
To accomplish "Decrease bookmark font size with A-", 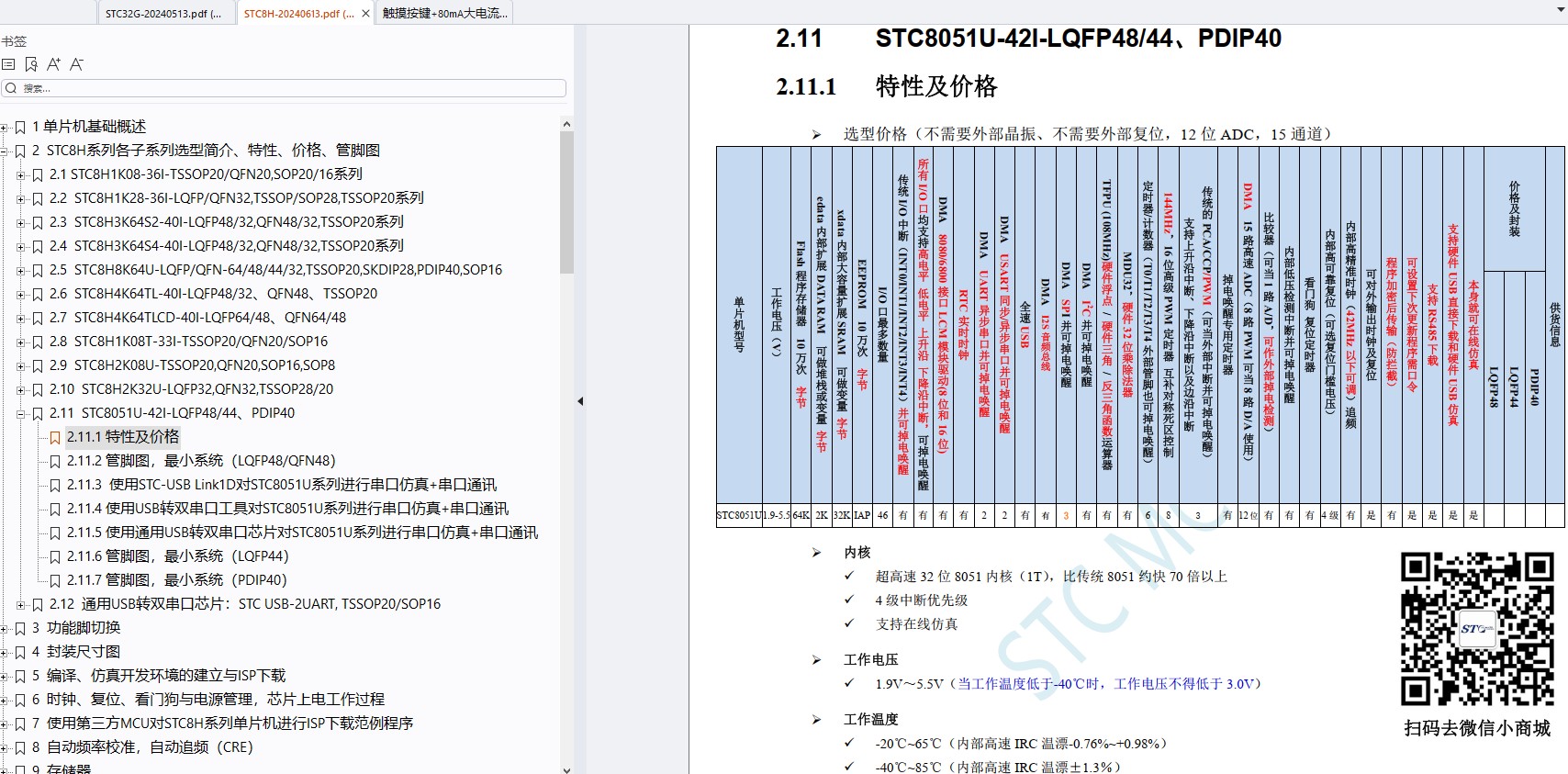I will [76, 64].
